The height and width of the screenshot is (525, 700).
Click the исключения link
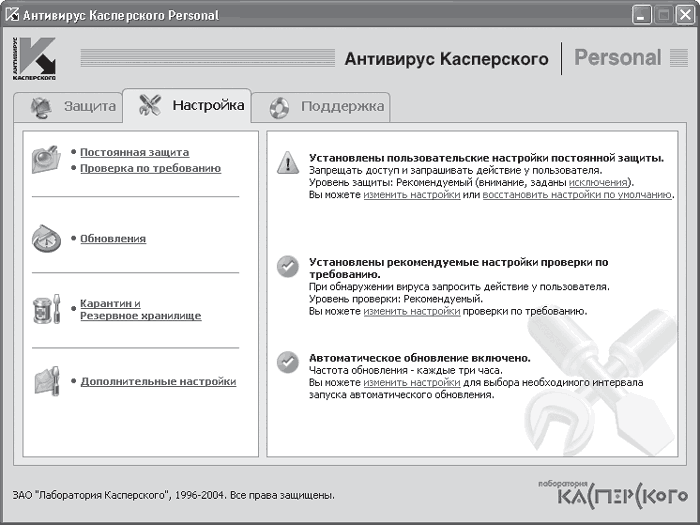[x=598, y=183]
